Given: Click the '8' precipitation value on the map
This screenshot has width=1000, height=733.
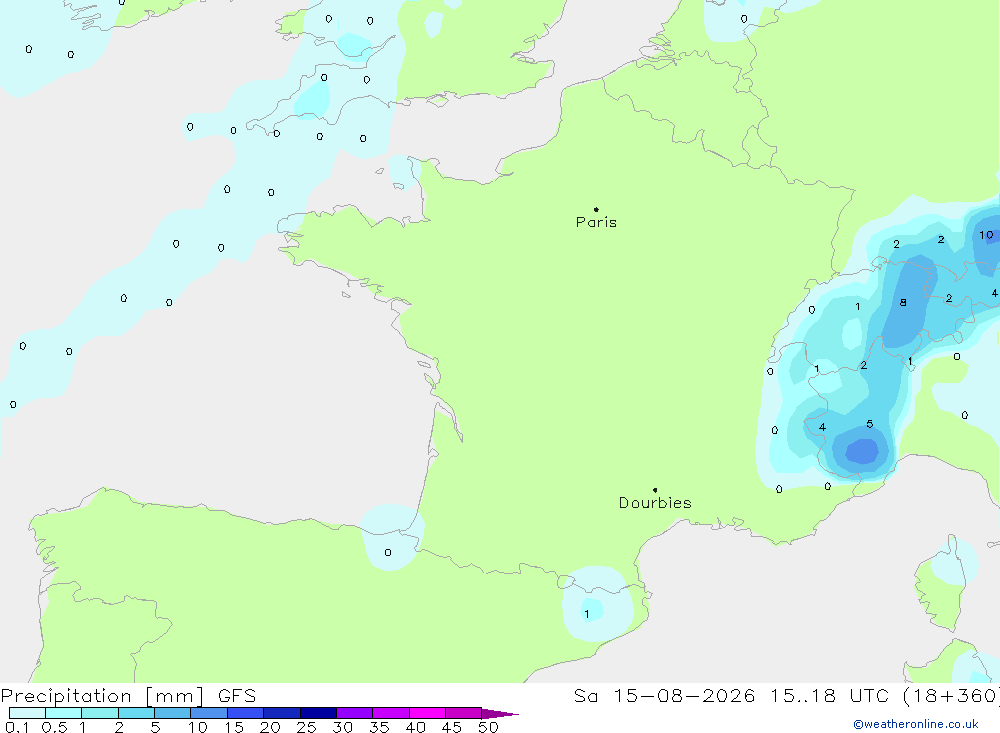Looking at the screenshot, I should coord(902,302).
